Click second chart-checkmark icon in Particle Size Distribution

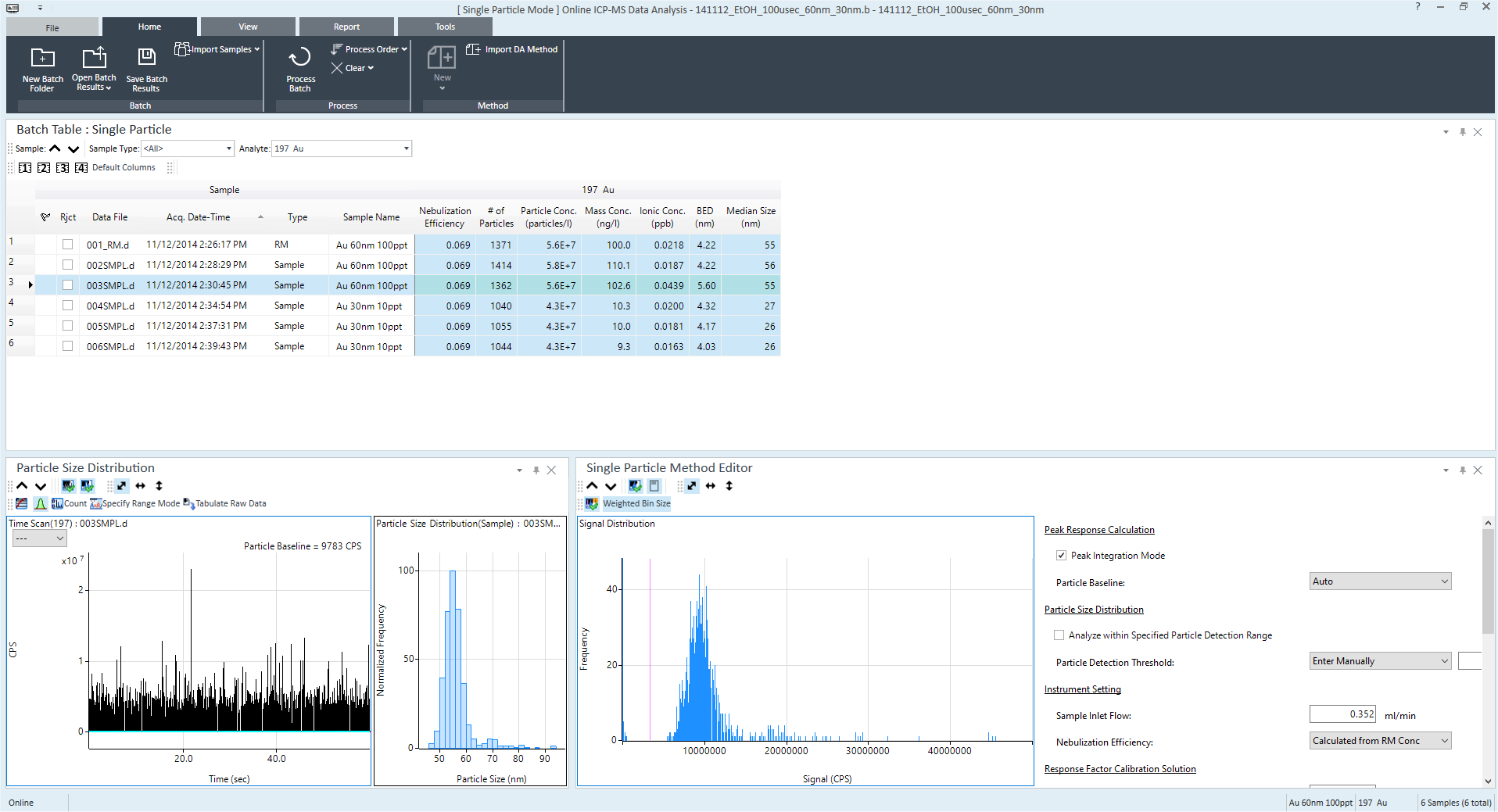click(x=87, y=486)
